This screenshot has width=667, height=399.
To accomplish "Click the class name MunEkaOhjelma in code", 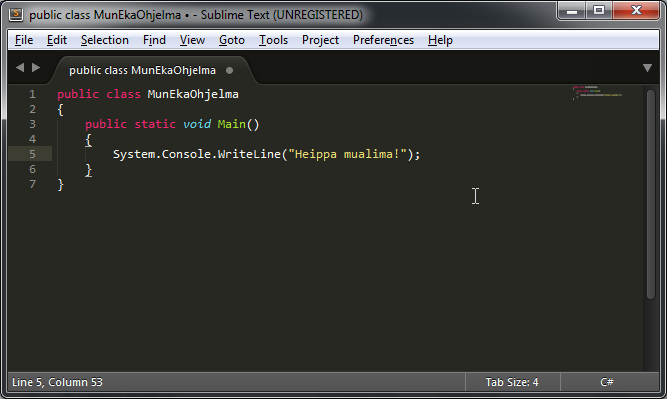I will (x=193, y=94).
